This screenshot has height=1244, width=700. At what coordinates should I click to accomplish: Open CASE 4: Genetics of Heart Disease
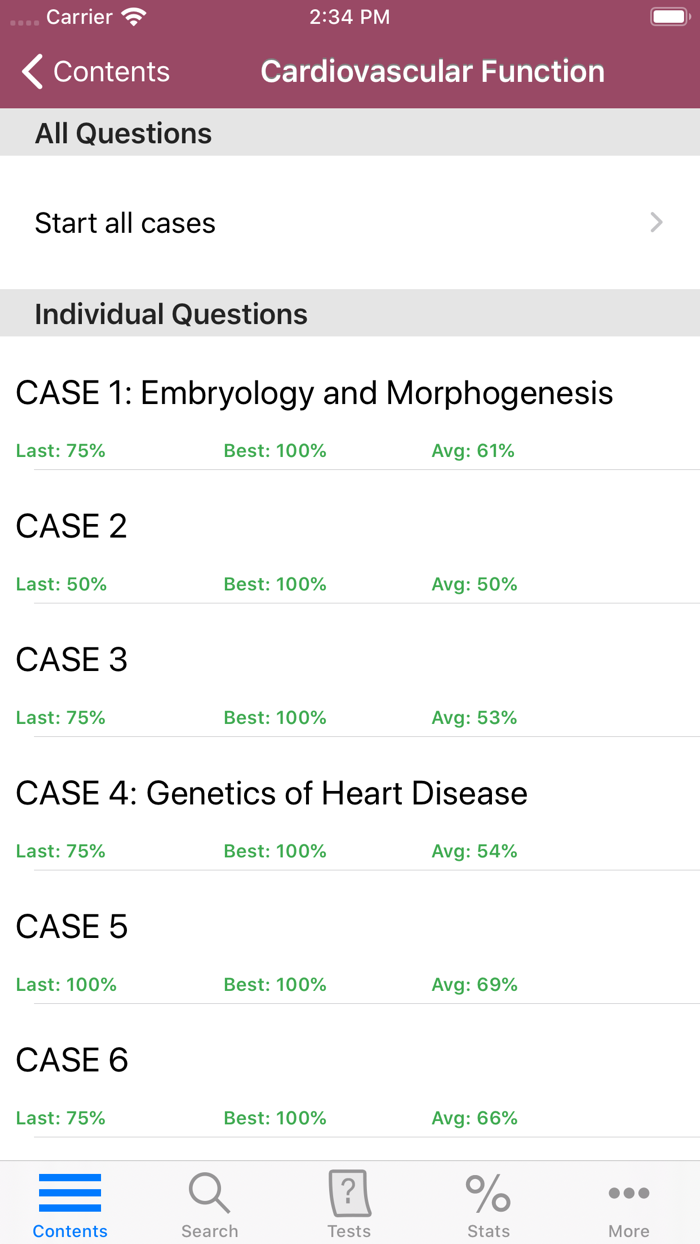pos(270,793)
